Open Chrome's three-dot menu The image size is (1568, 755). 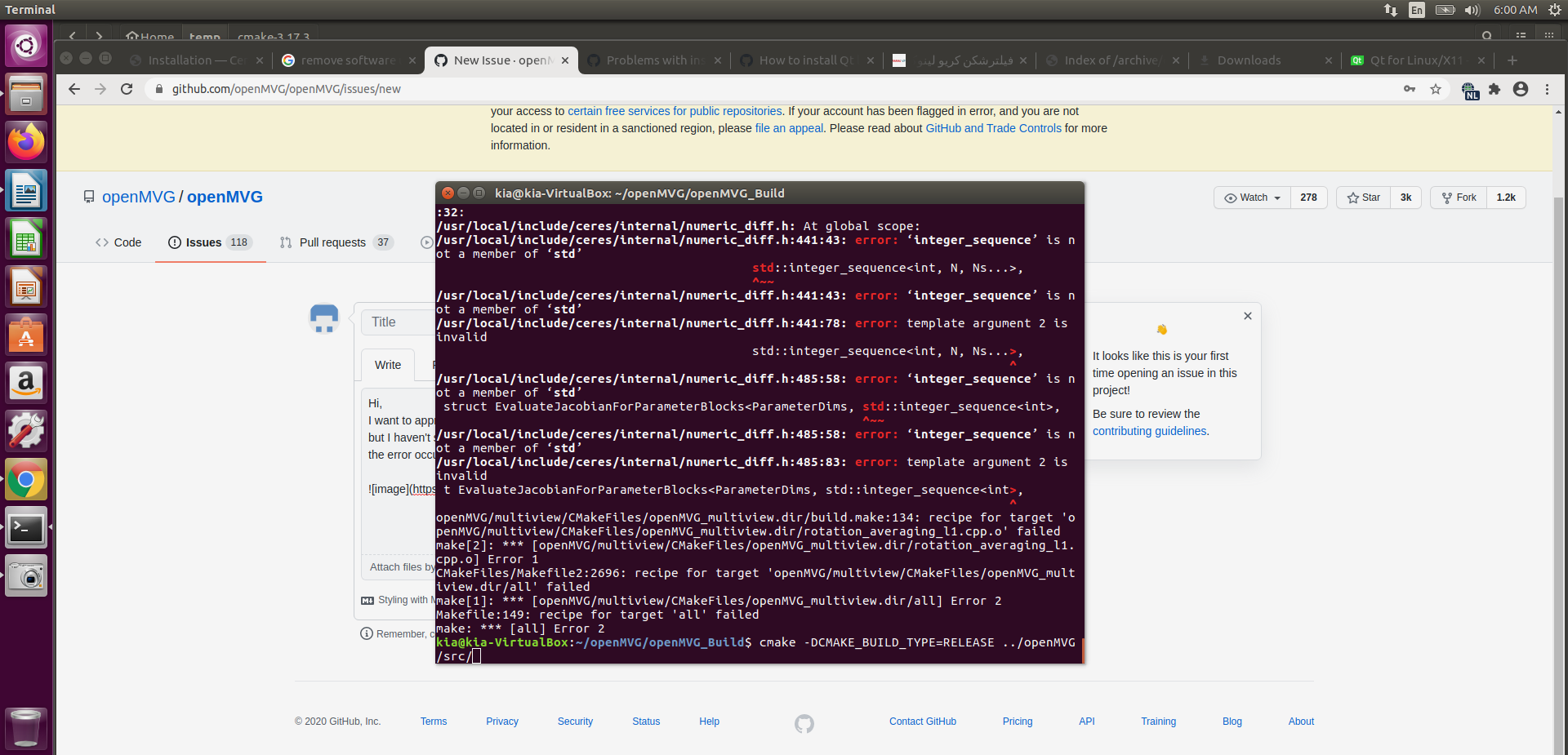click(1546, 90)
